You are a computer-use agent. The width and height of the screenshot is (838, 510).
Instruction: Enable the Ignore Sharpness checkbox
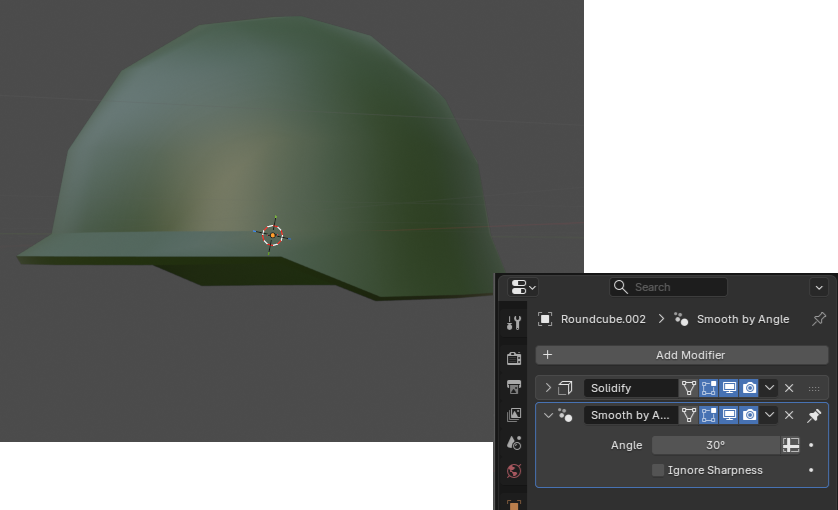click(658, 470)
